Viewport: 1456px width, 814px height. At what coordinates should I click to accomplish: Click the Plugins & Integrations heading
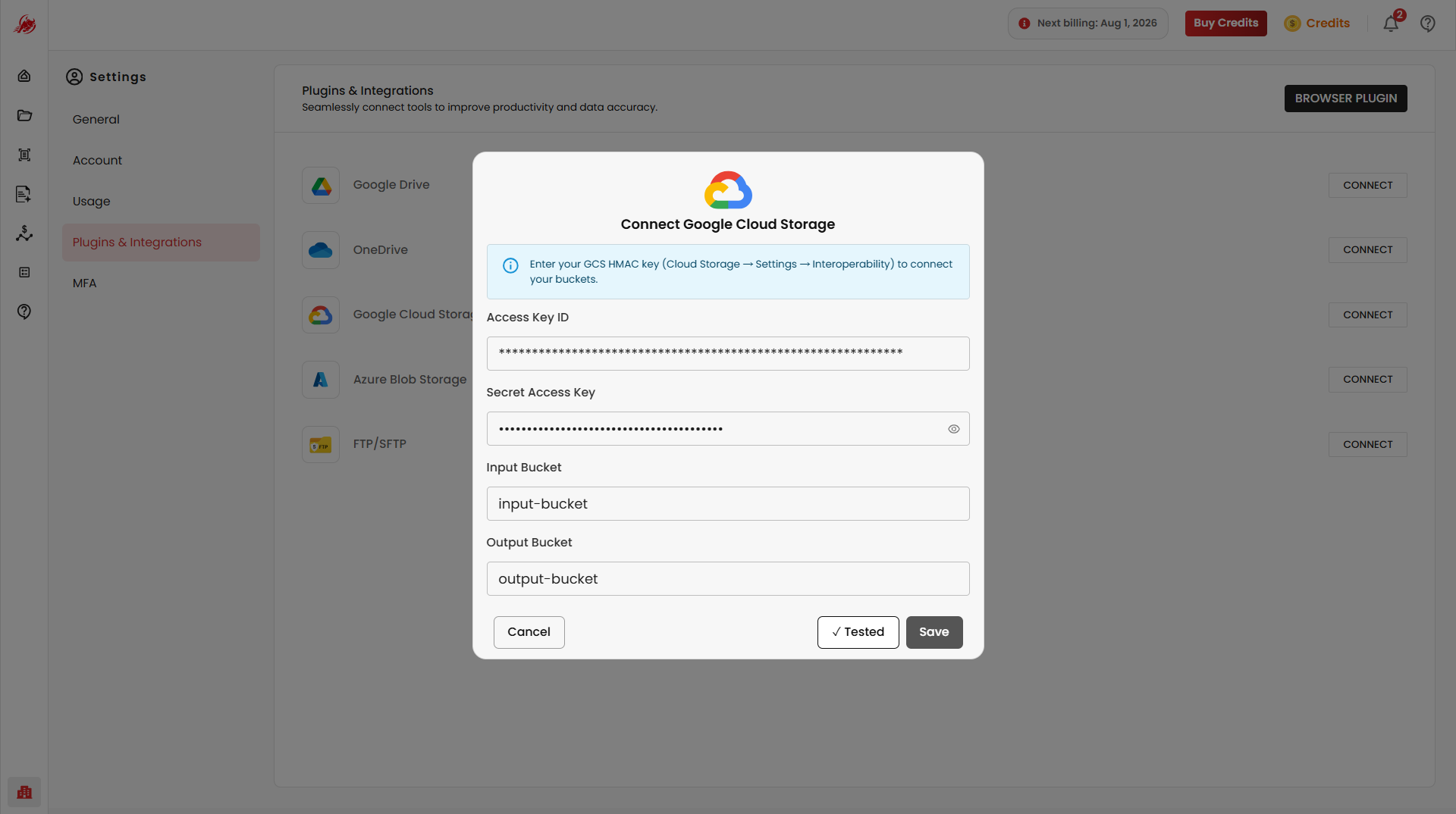(368, 91)
